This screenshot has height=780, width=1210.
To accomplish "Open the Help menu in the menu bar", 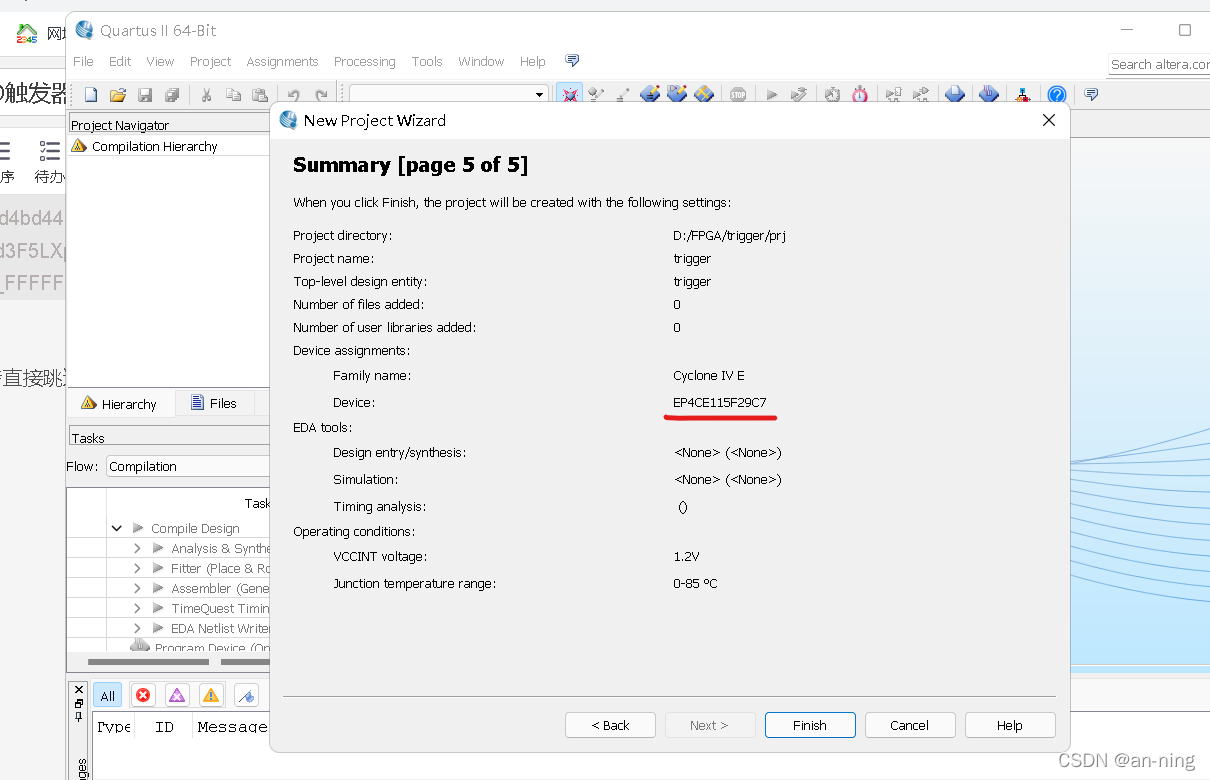I will pyautogui.click(x=533, y=61).
